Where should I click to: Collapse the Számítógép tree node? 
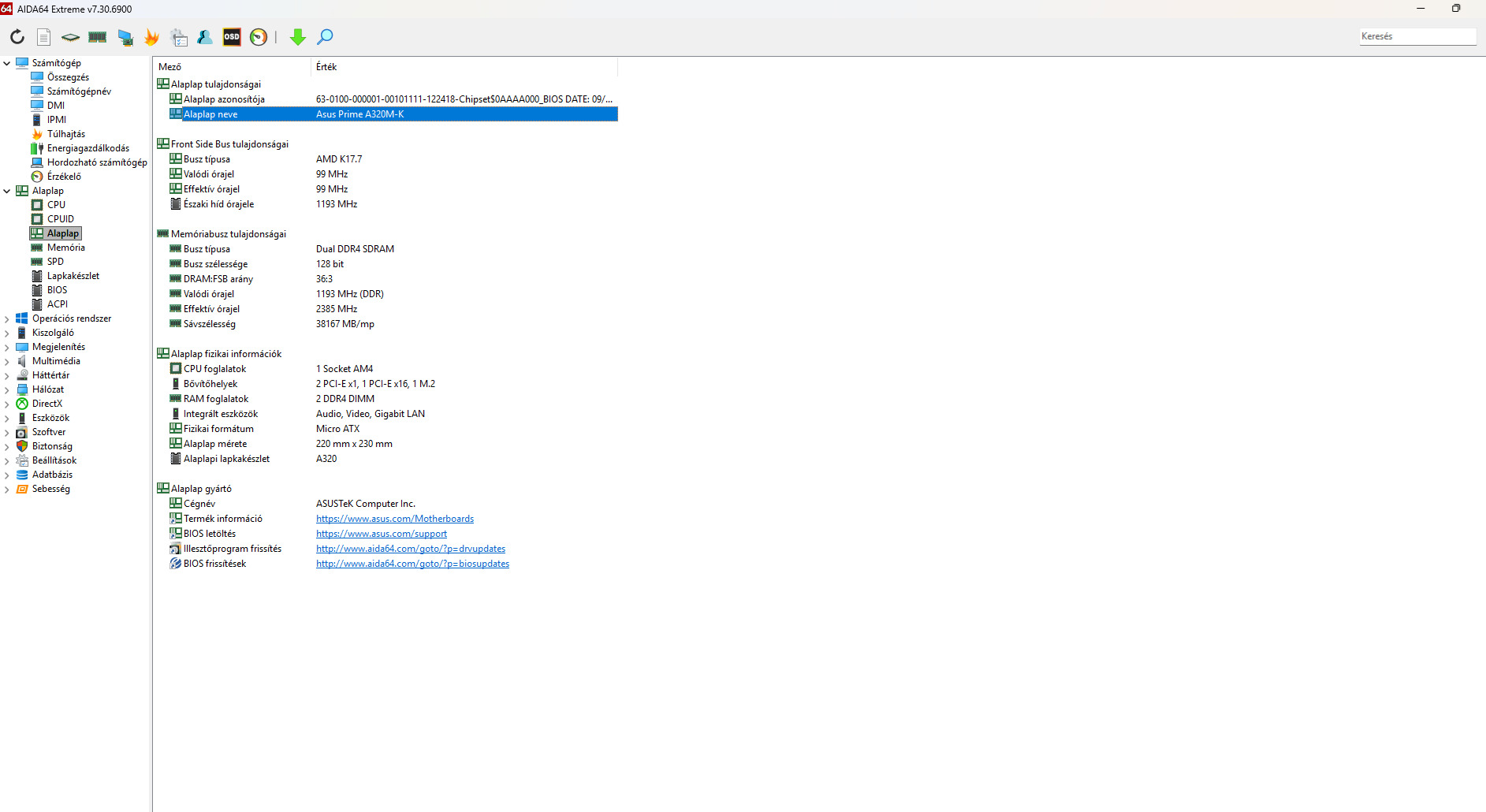(7, 63)
